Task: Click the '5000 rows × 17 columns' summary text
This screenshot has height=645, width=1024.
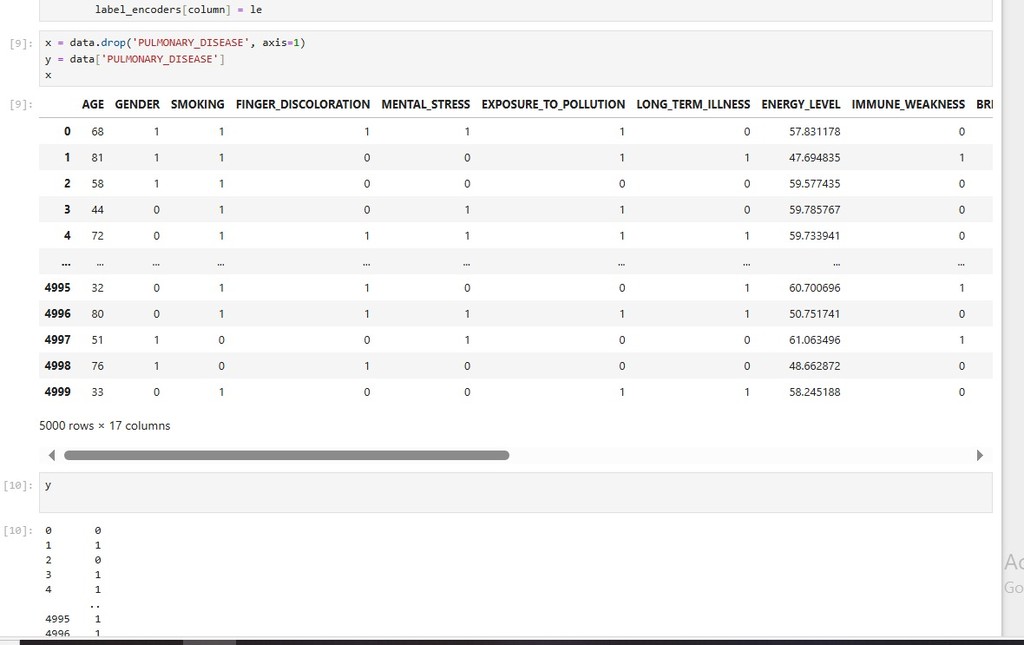Action: pyautogui.click(x=105, y=426)
